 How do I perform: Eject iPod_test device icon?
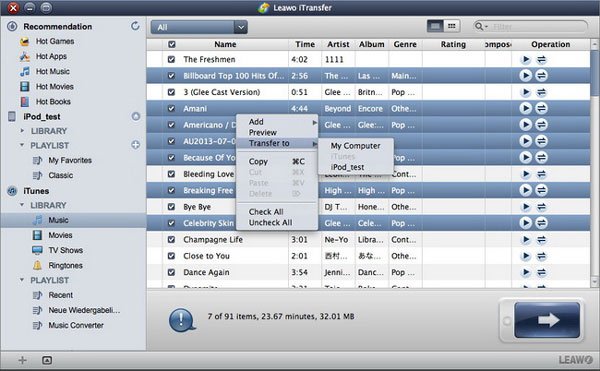point(136,116)
